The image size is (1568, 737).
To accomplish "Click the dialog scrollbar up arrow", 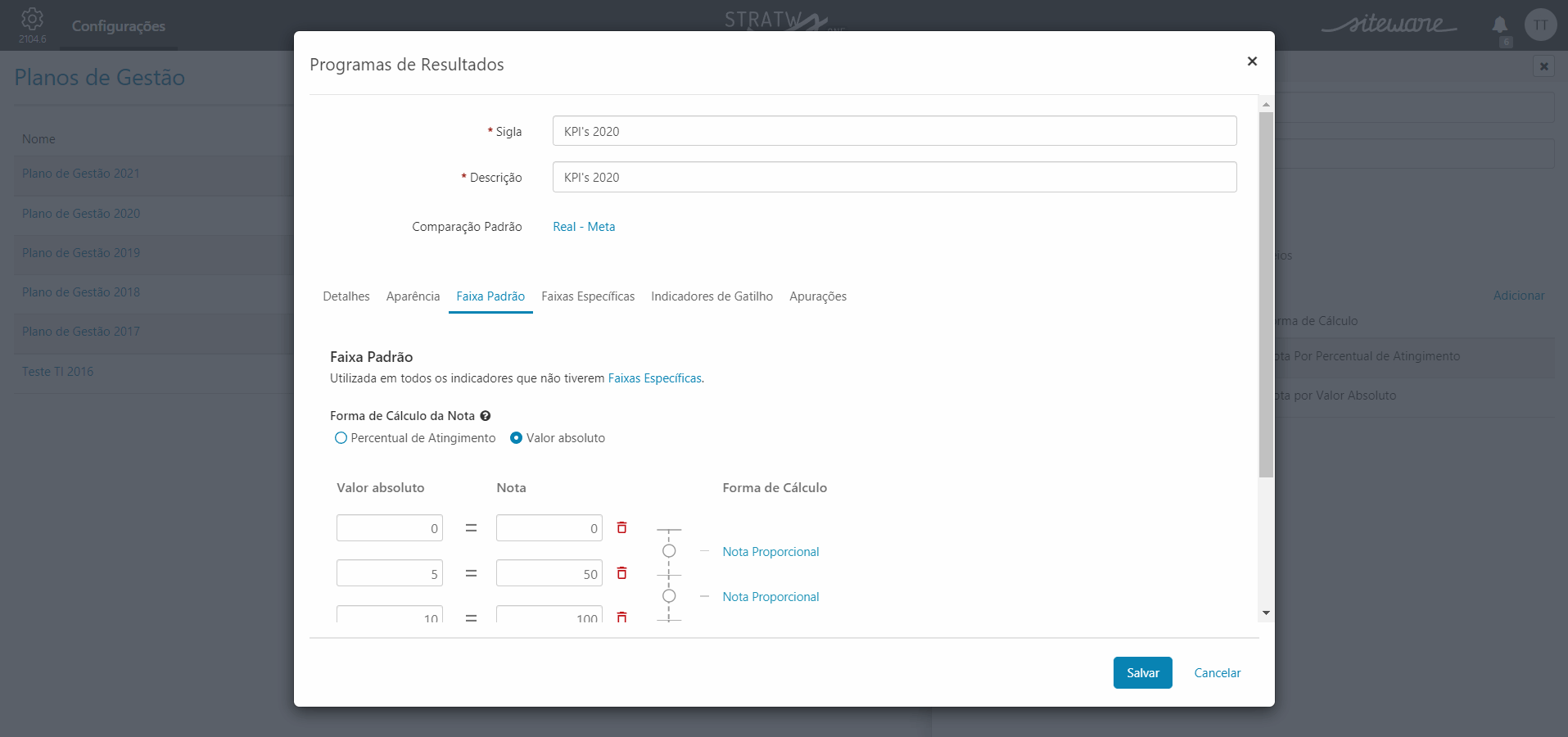I will click(x=1266, y=104).
